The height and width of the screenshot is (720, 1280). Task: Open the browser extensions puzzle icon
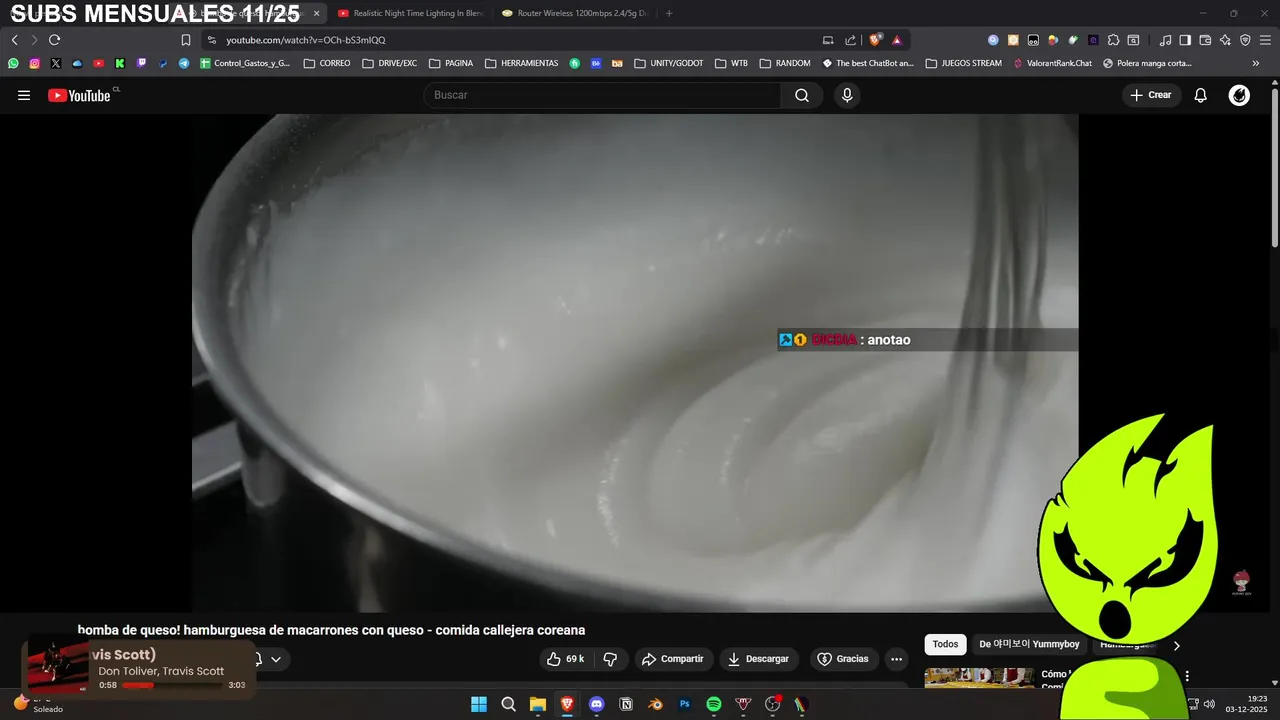pyautogui.click(x=1113, y=40)
